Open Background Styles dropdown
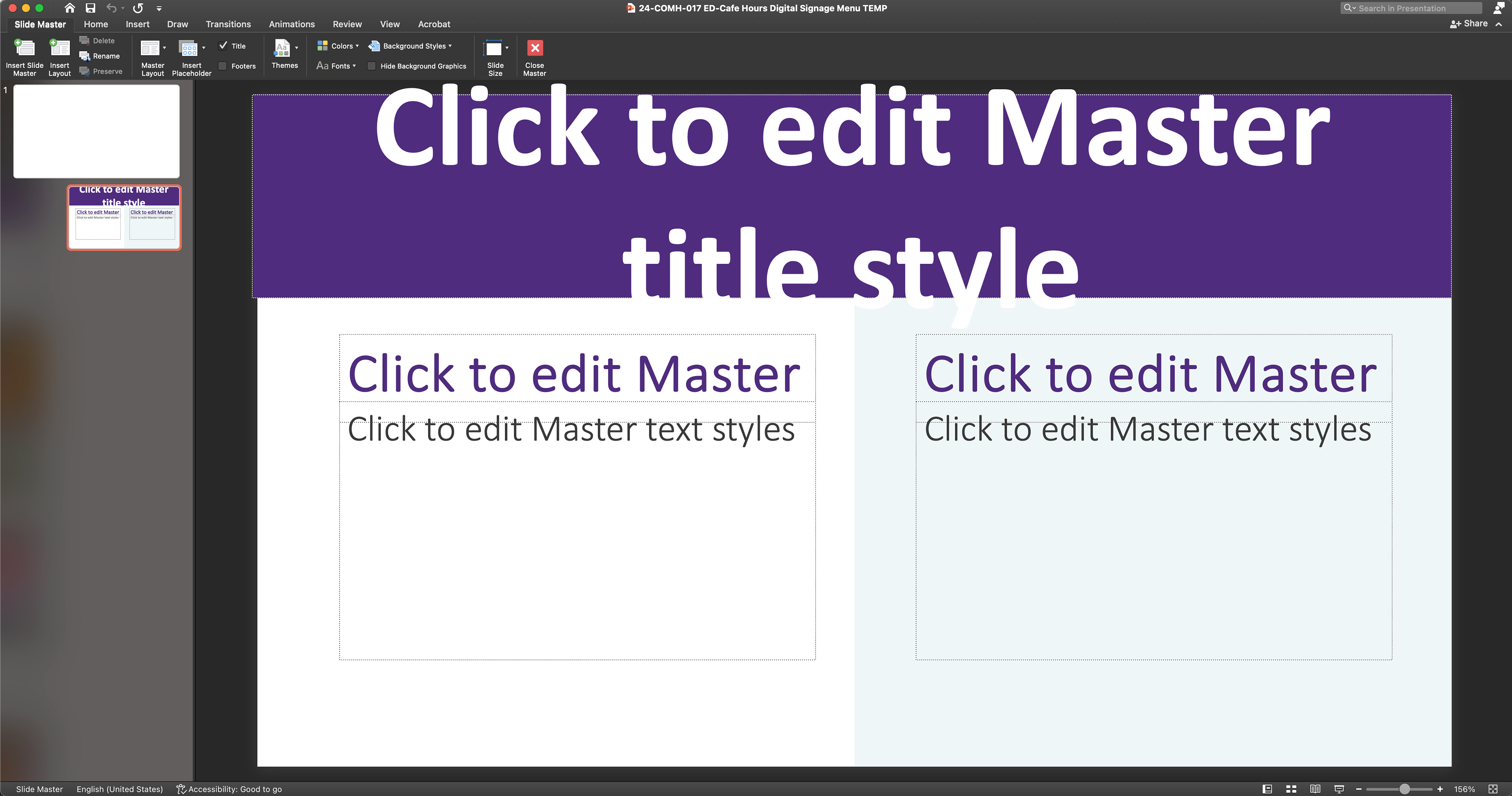The height and width of the screenshot is (796, 1512). 410,46
